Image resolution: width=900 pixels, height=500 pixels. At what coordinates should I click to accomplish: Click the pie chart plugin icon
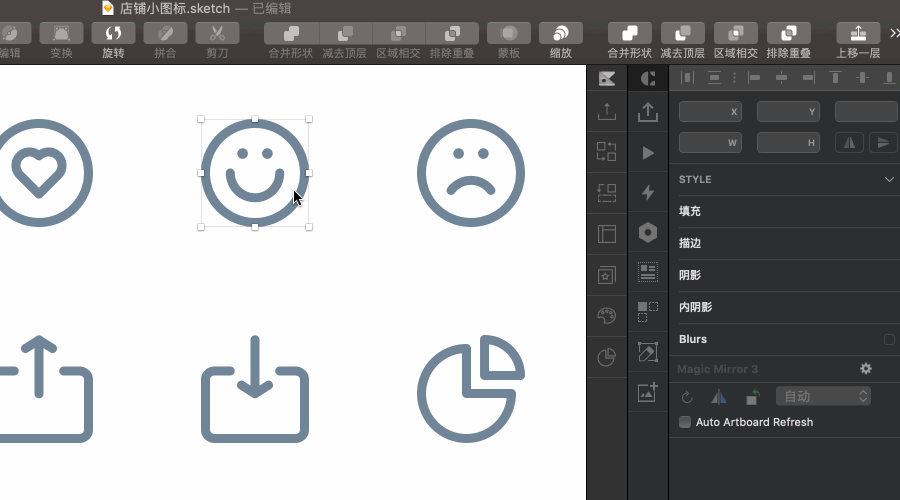[607, 357]
